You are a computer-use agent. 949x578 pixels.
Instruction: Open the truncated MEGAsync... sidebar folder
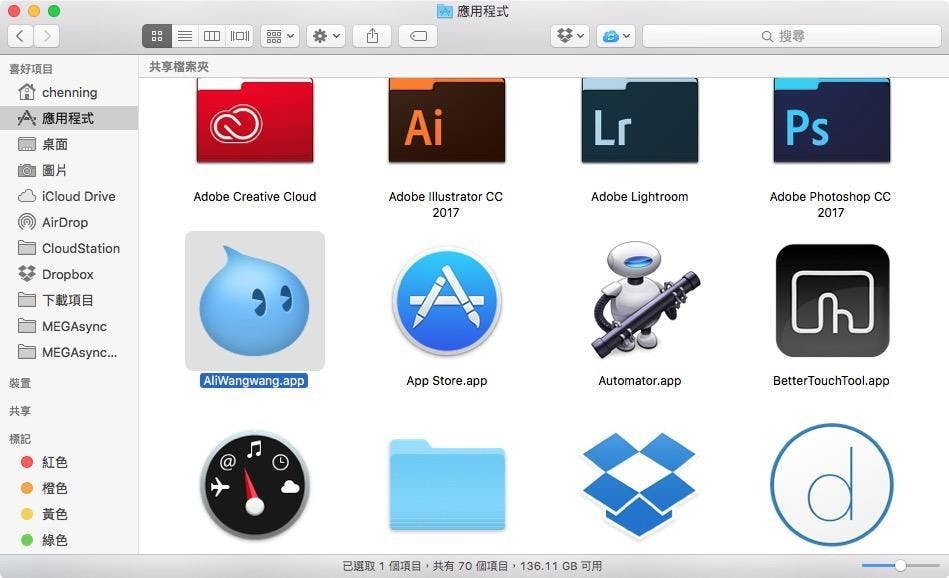(69, 352)
